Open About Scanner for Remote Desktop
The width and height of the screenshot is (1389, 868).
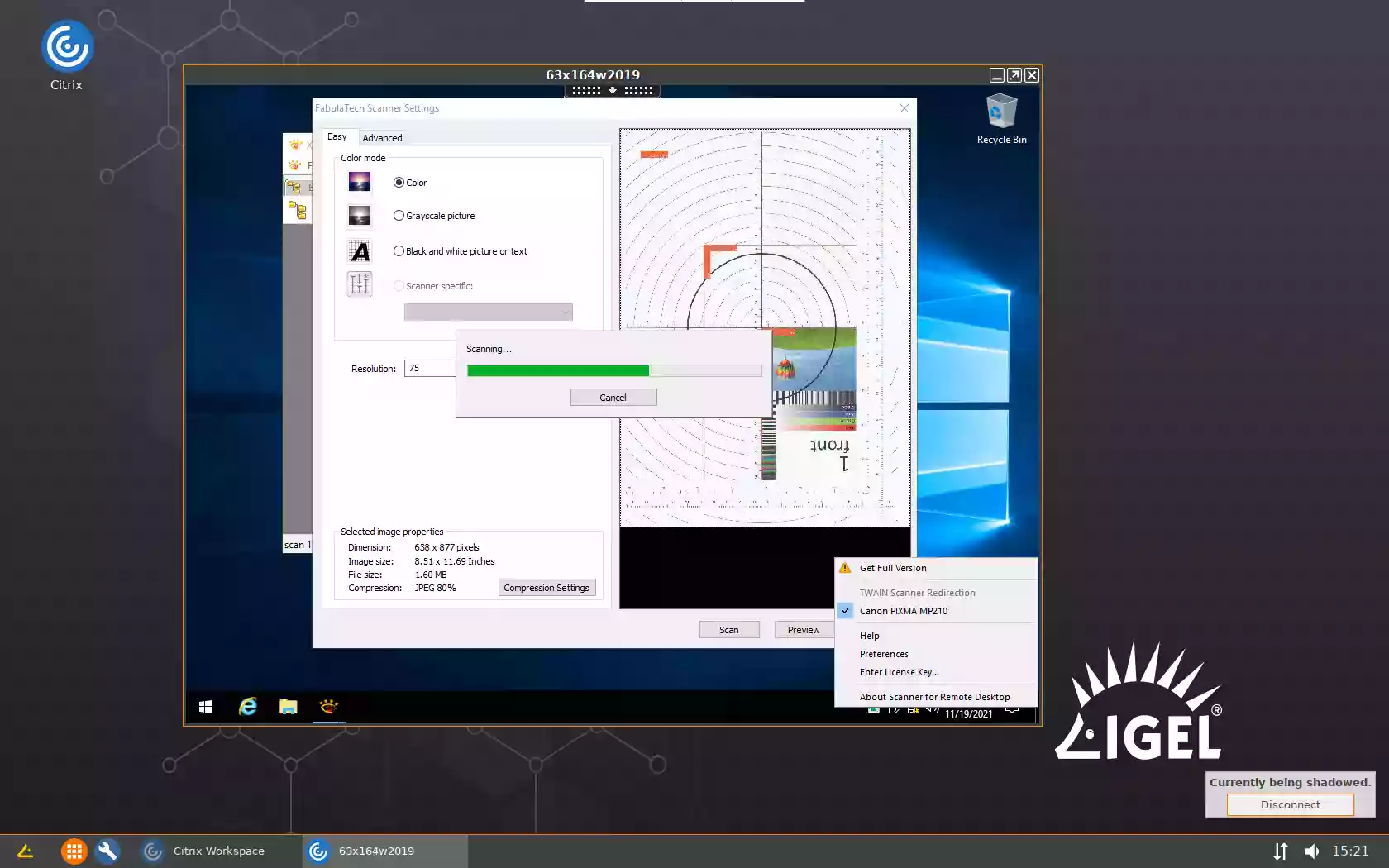click(x=936, y=697)
